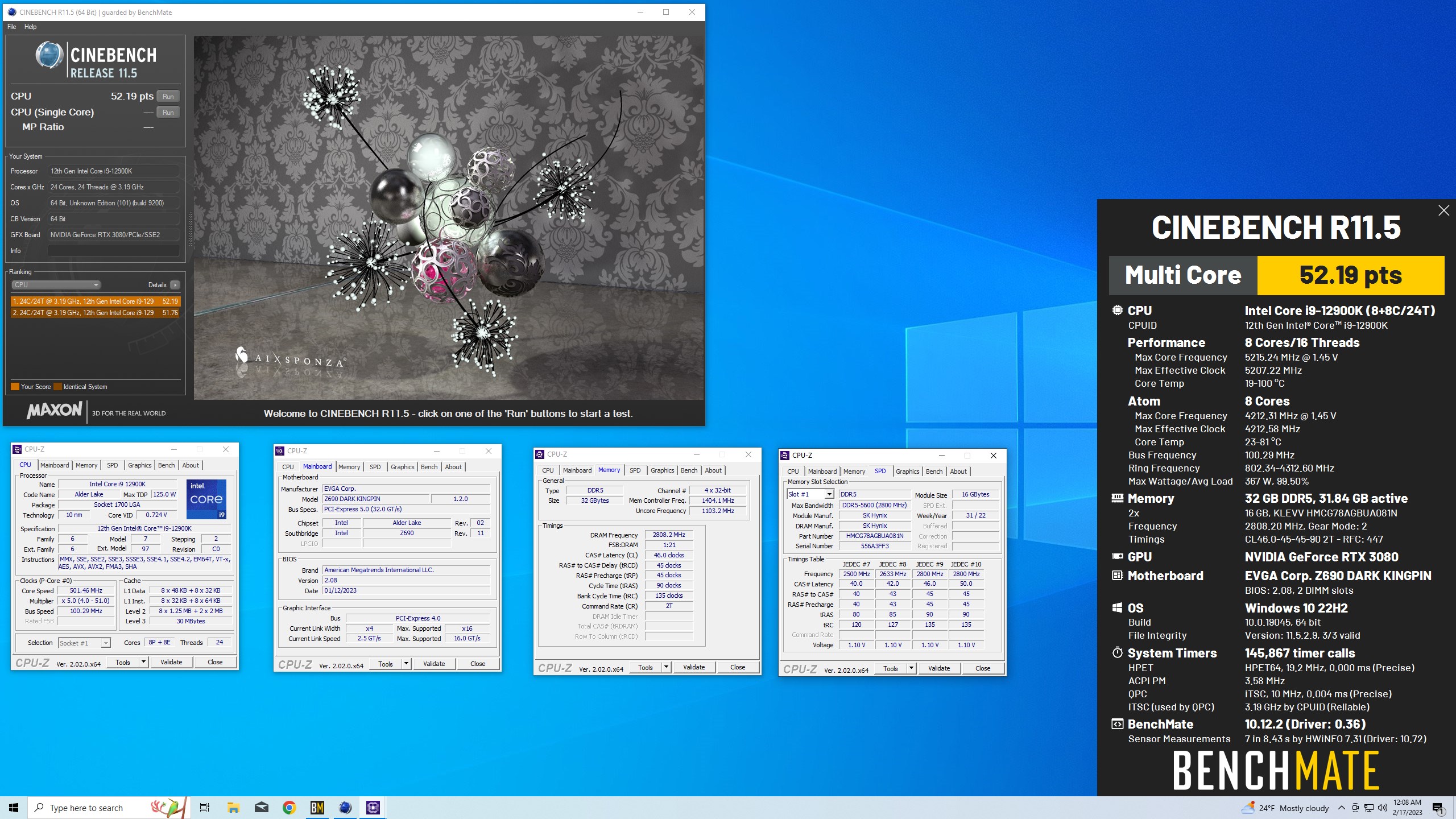Close the BenchMate result overlay panel

pos(1443,210)
